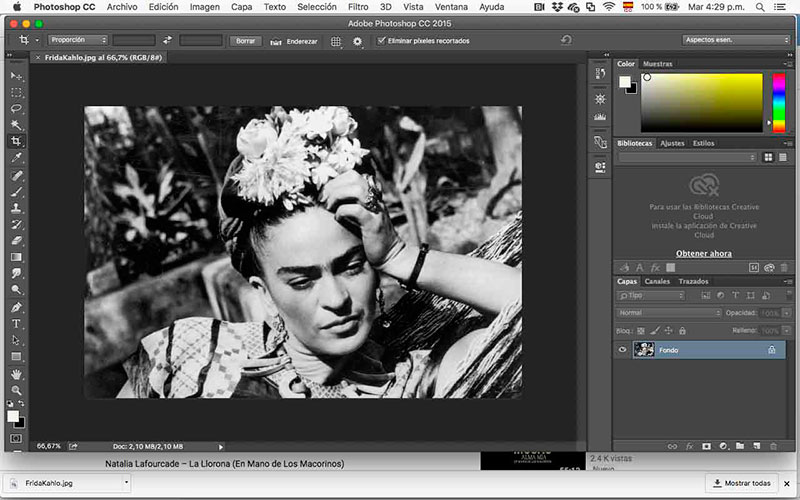
Task: Open the Normal blend mode dropdown
Action: click(x=668, y=313)
